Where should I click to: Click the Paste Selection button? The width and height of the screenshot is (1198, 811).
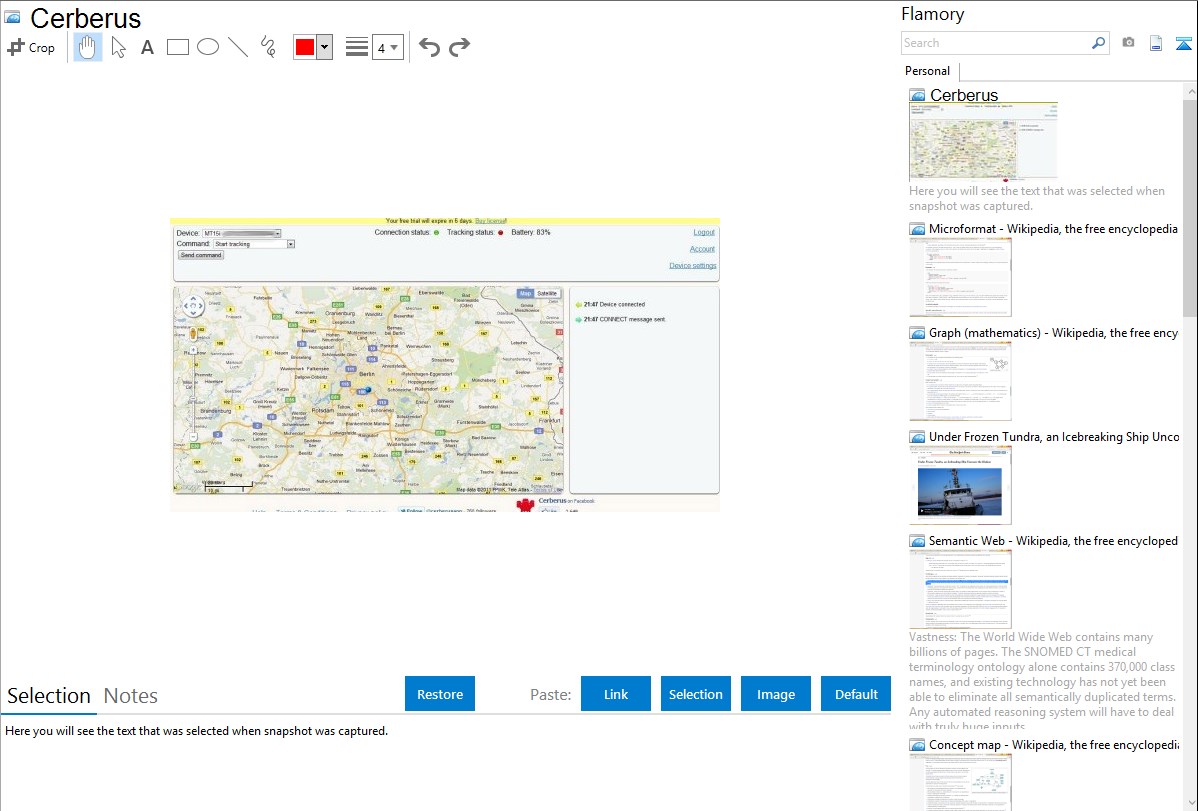click(696, 694)
